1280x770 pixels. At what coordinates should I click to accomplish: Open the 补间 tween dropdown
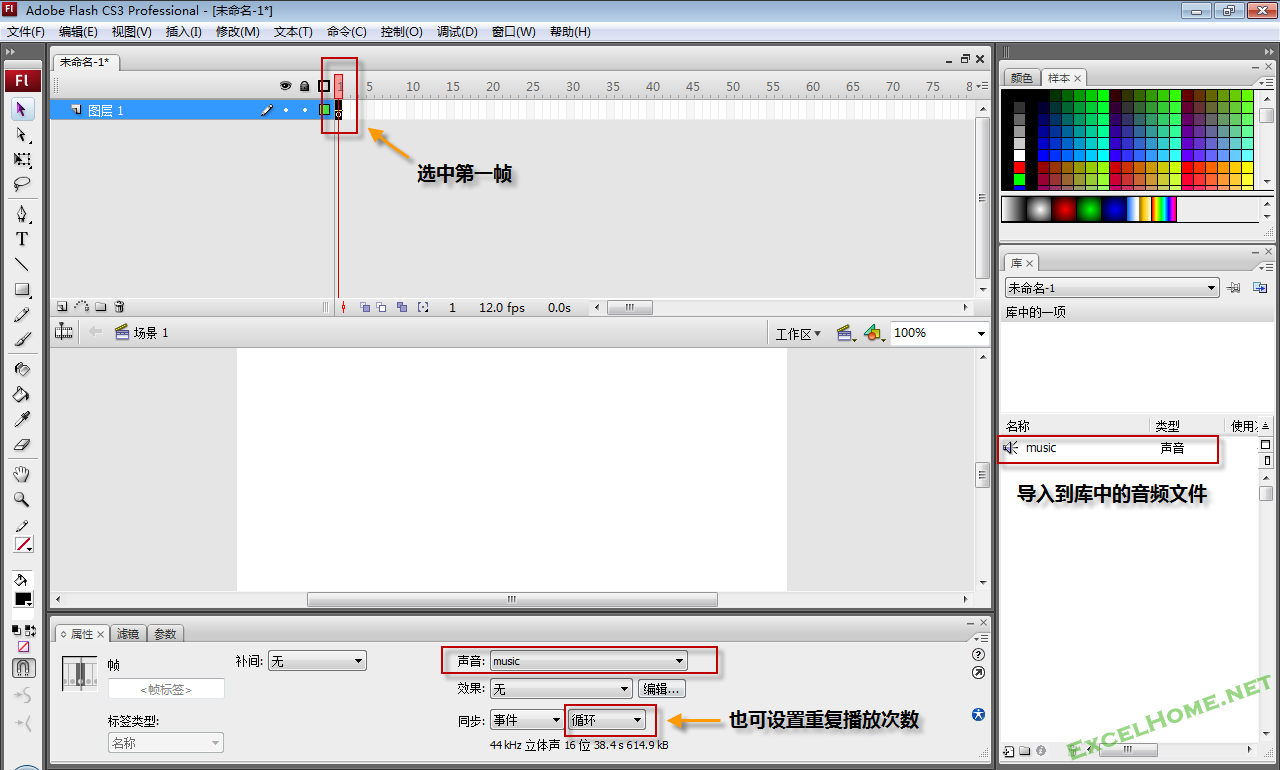pos(317,661)
